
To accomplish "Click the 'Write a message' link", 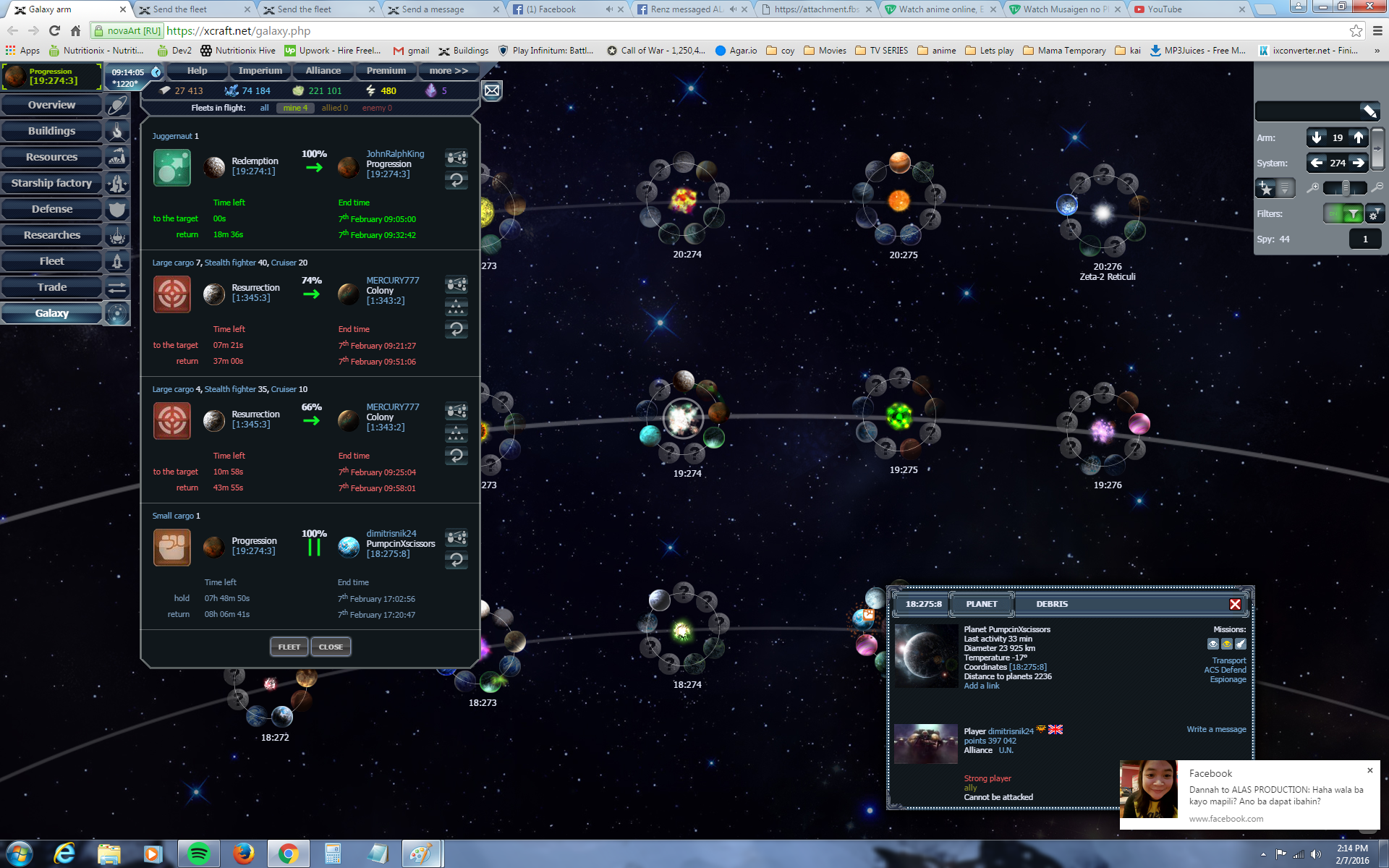I will [1215, 729].
